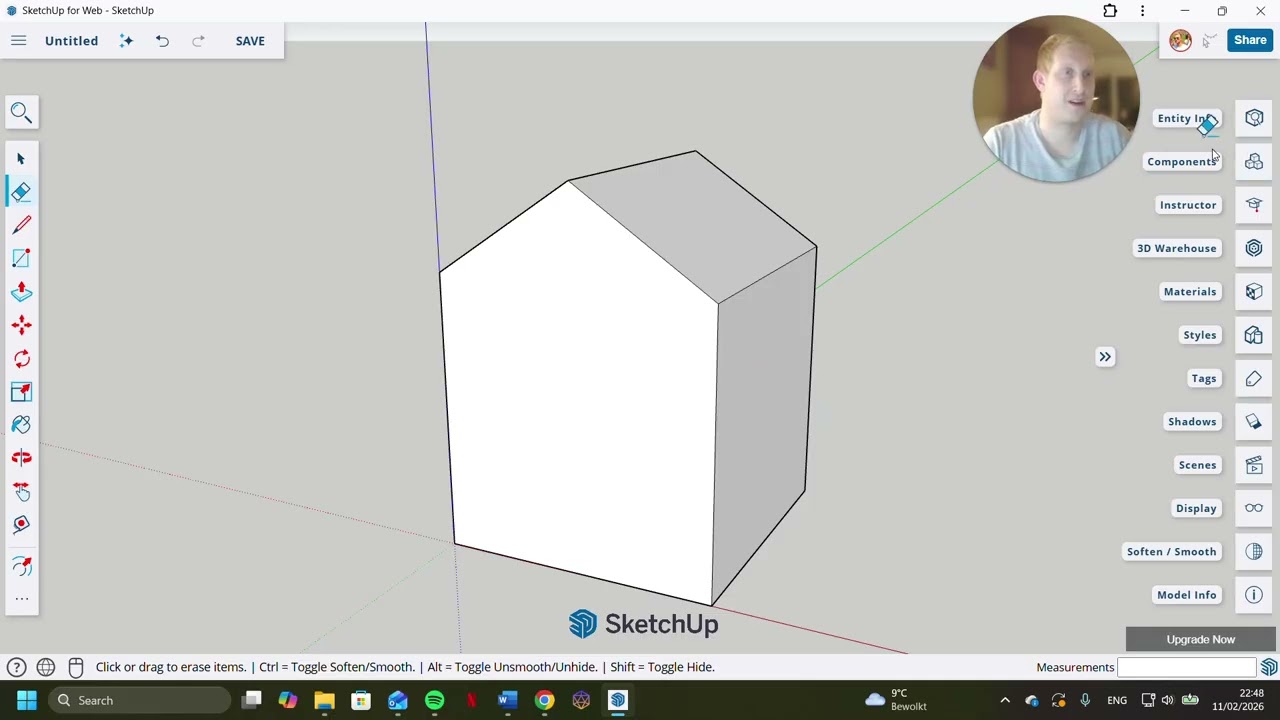Open the Soften / Smooth panel icon
1280x720 pixels.
coord(1254,551)
